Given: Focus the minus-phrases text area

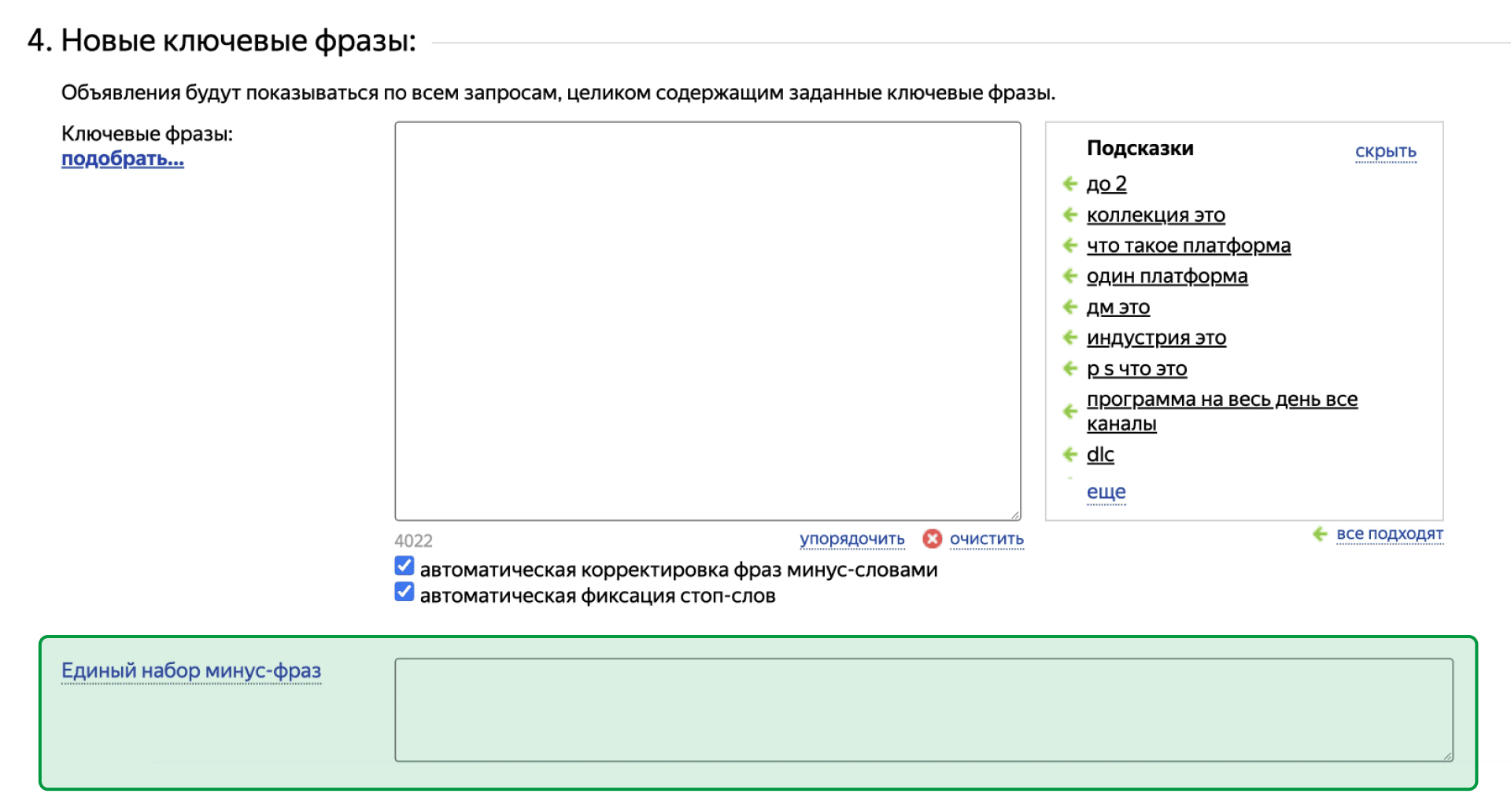Looking at the screenshot, I should 924,710.
